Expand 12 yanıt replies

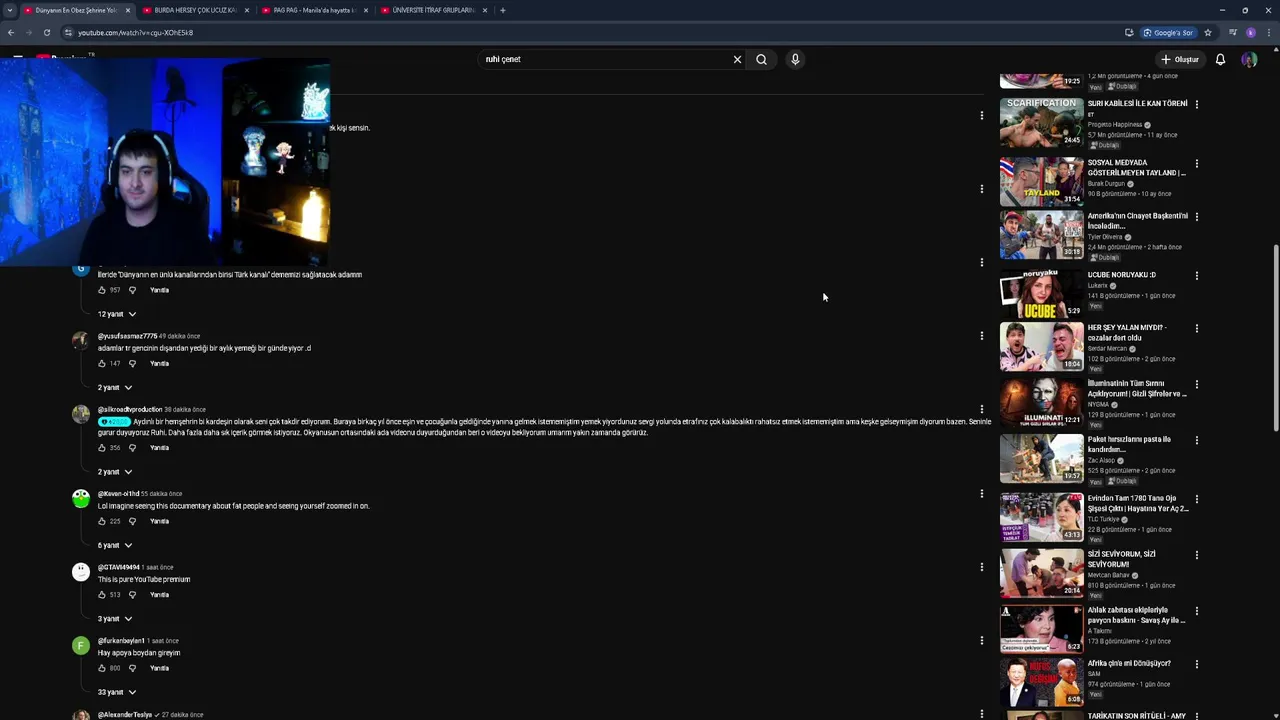tap(116, 314)
